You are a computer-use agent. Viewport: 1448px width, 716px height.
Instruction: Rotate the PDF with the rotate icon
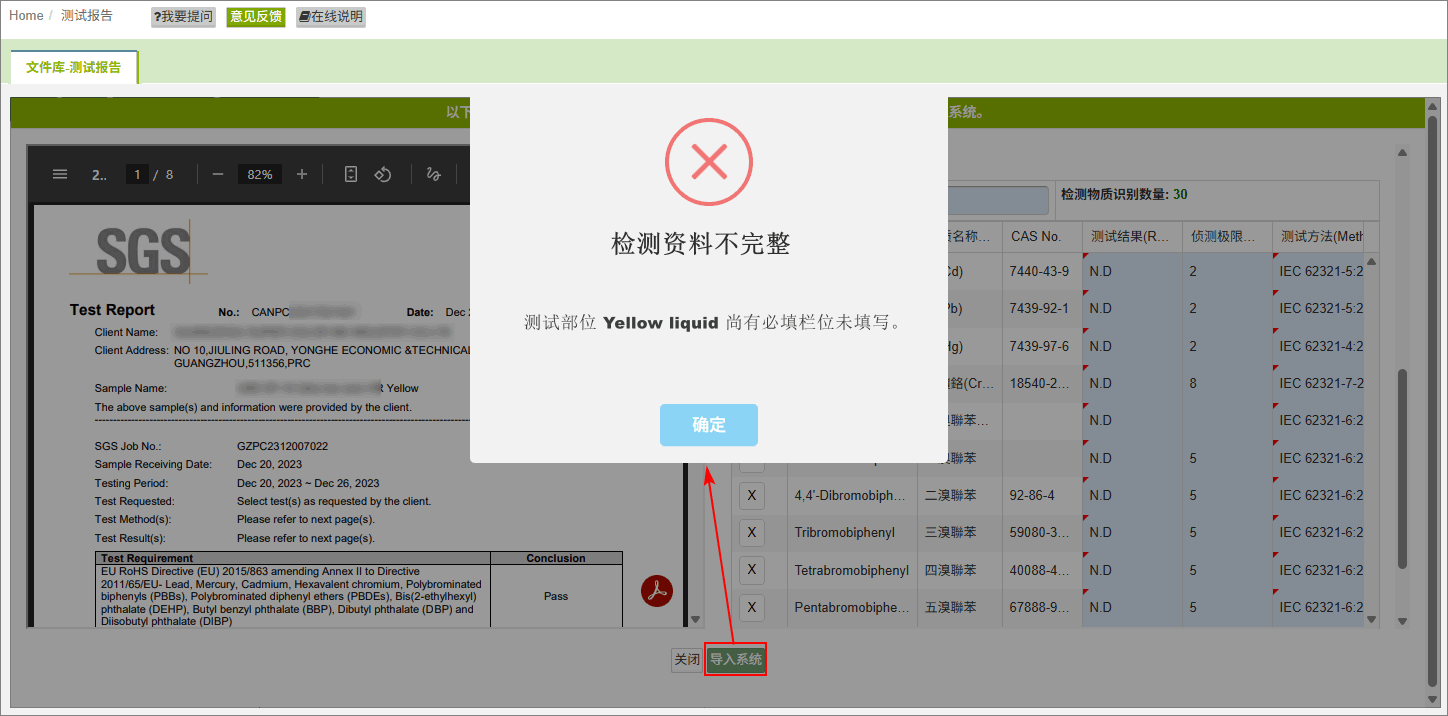383,174
